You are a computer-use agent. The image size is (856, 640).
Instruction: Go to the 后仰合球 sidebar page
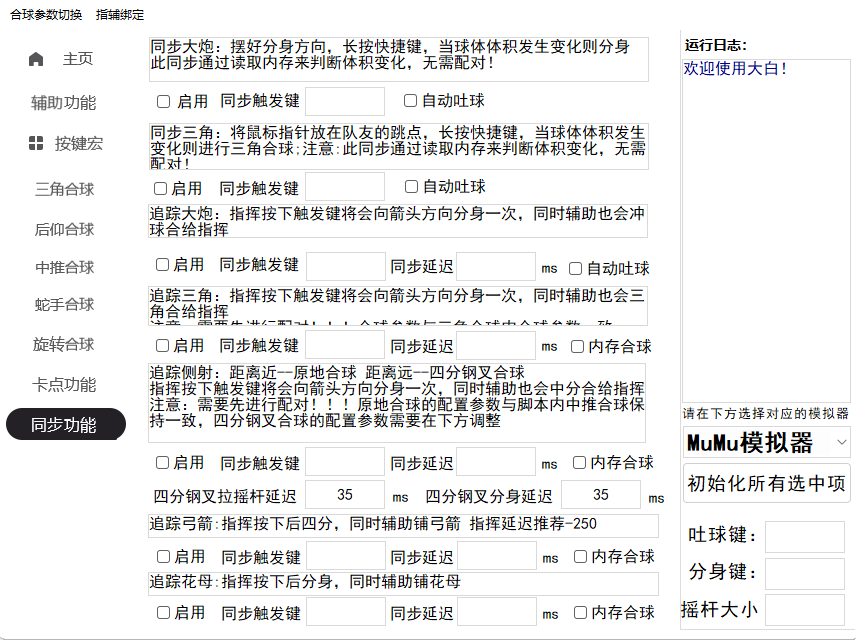(x=64, y=229)
